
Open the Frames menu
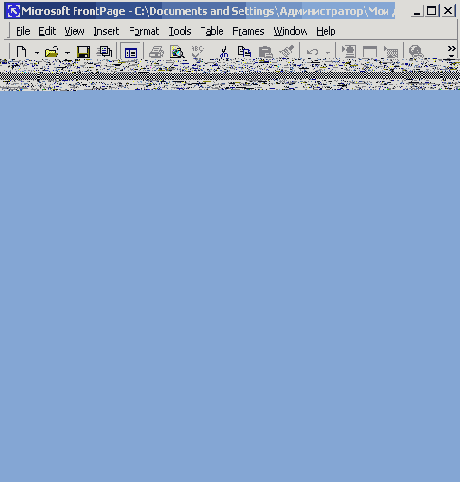point(248,31)
